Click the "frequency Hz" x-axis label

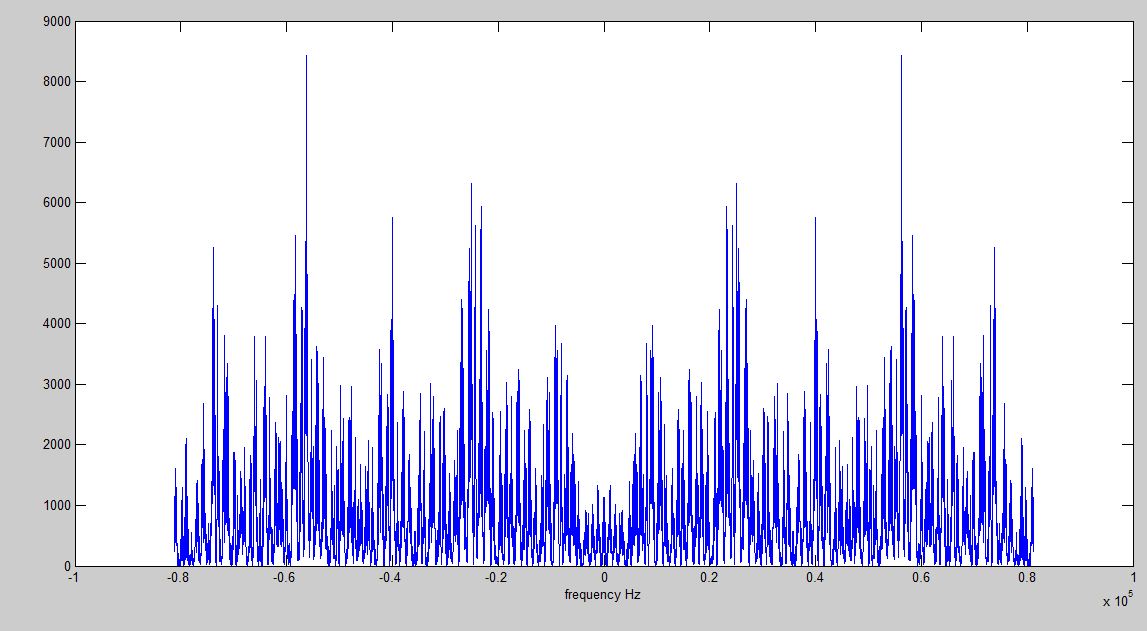click(x=603, y=594)
